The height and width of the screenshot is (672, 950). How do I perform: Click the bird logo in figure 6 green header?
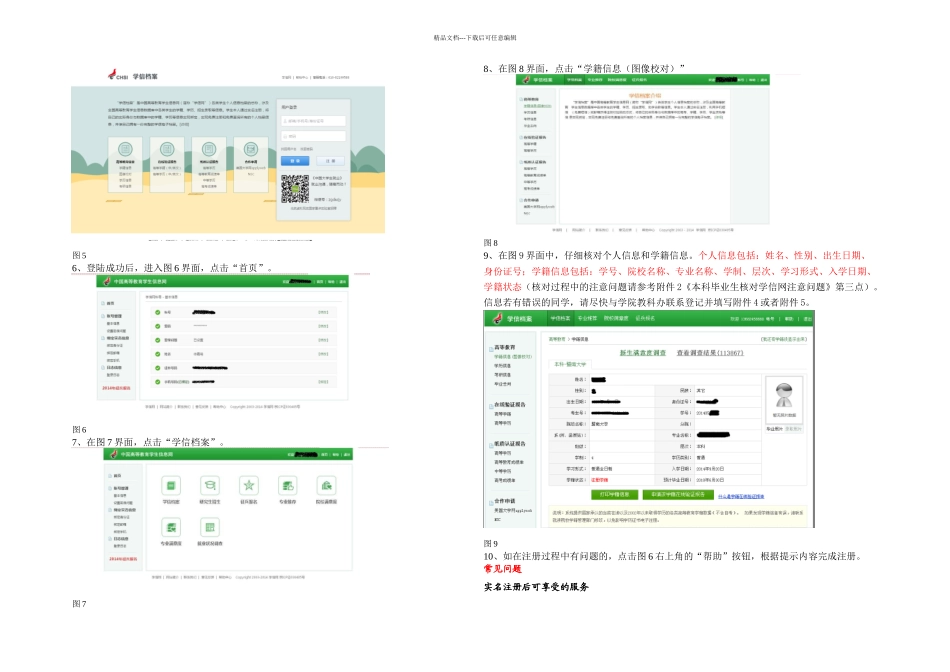coord(107,281)
